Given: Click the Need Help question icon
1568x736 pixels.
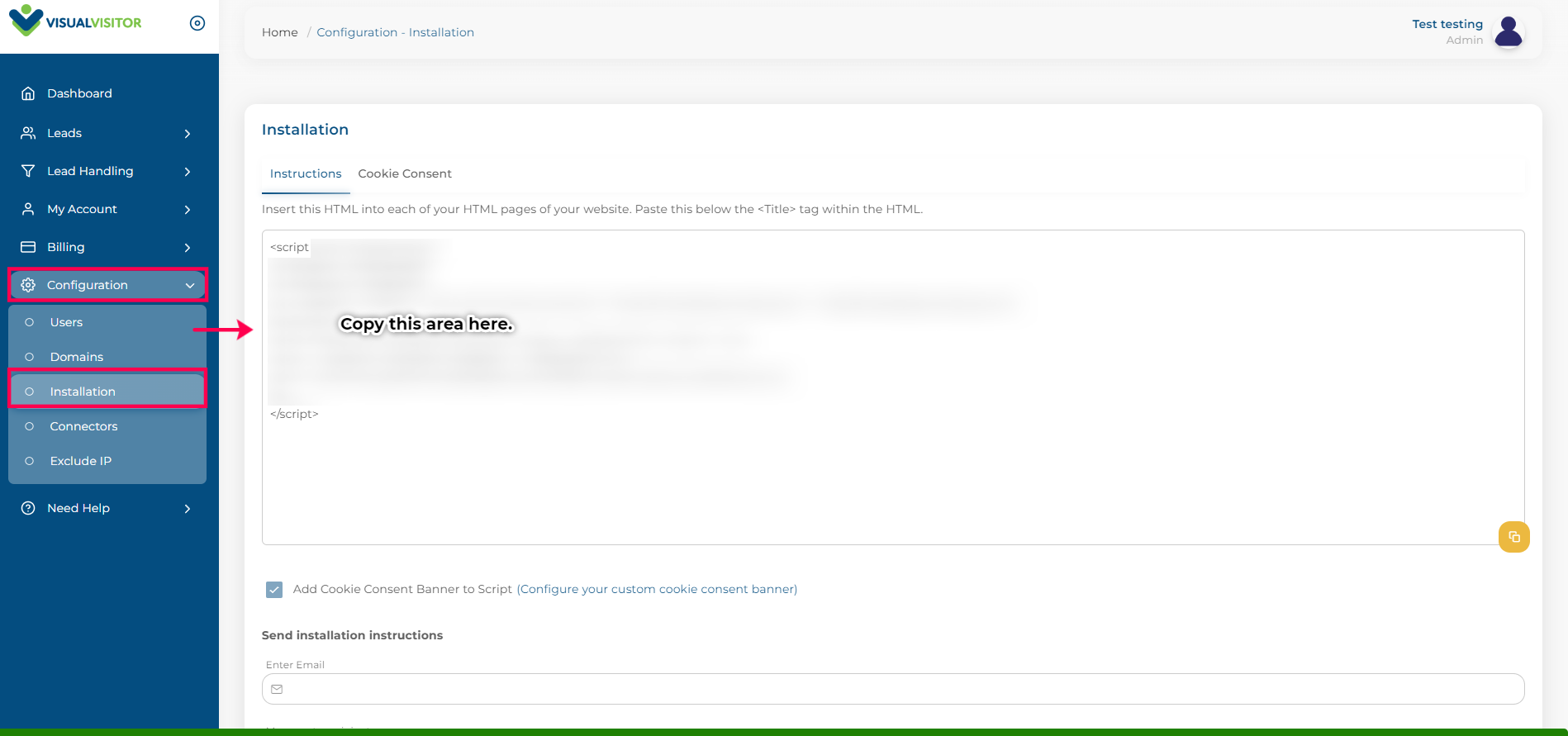Looking at the screenshot, I should 28,508.
